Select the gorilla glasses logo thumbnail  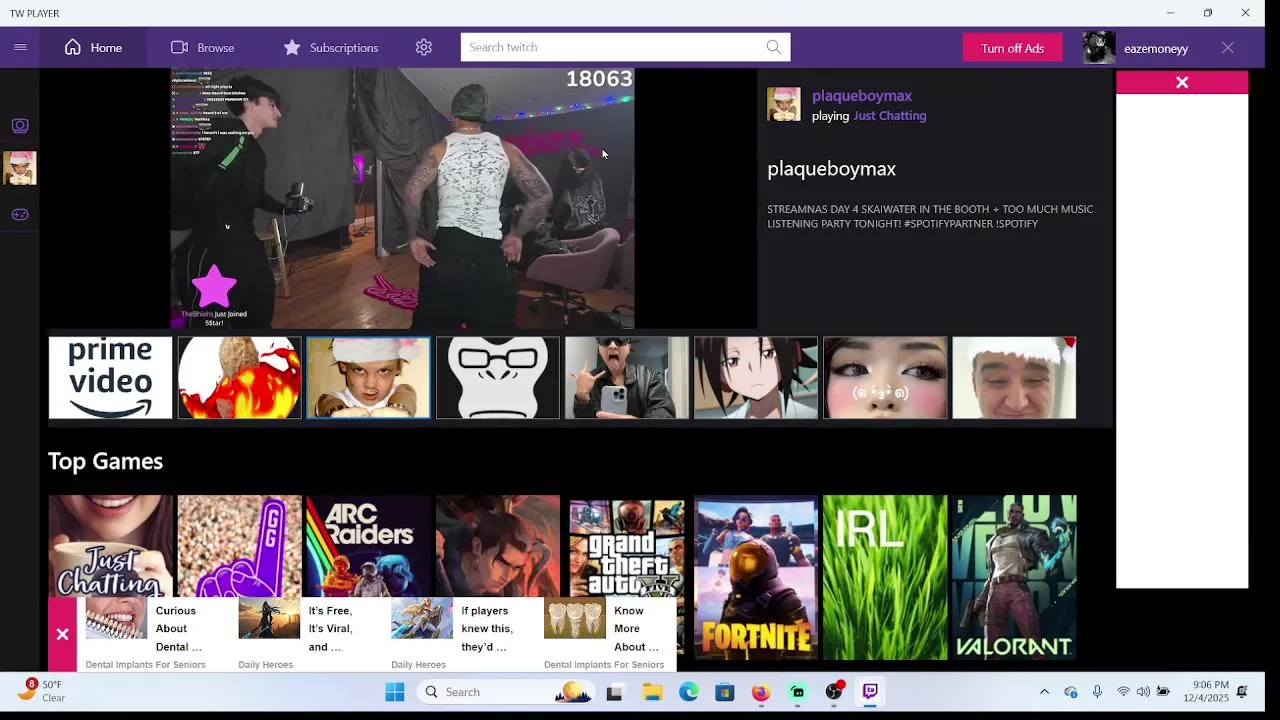497,378
